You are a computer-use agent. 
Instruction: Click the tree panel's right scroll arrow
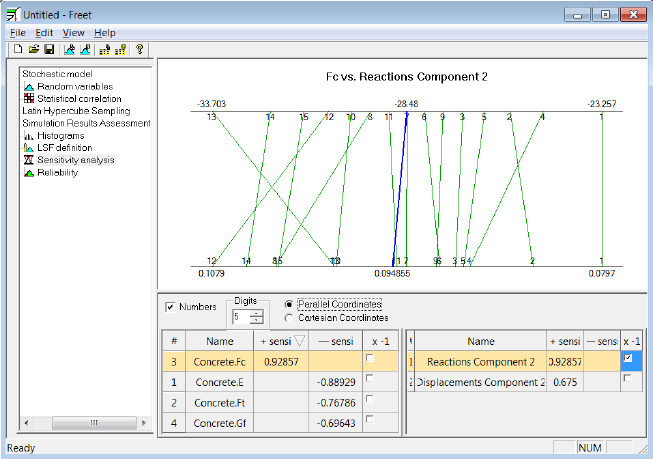(x=144, y=423)
